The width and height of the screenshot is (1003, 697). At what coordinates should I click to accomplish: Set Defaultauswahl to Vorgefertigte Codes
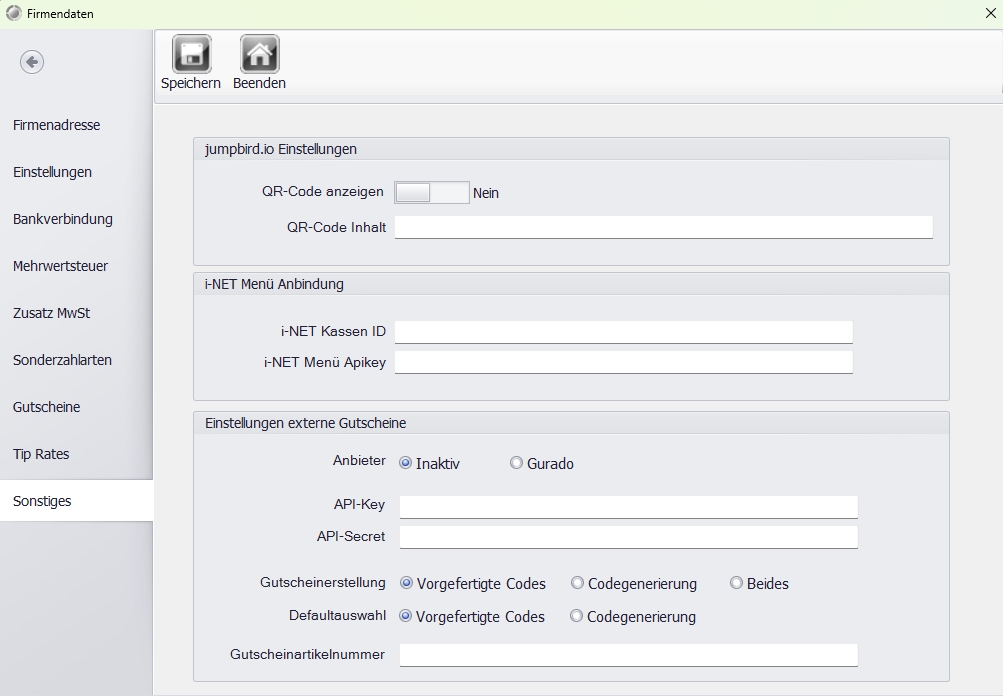pyautogui.click(x=406, y=616)
